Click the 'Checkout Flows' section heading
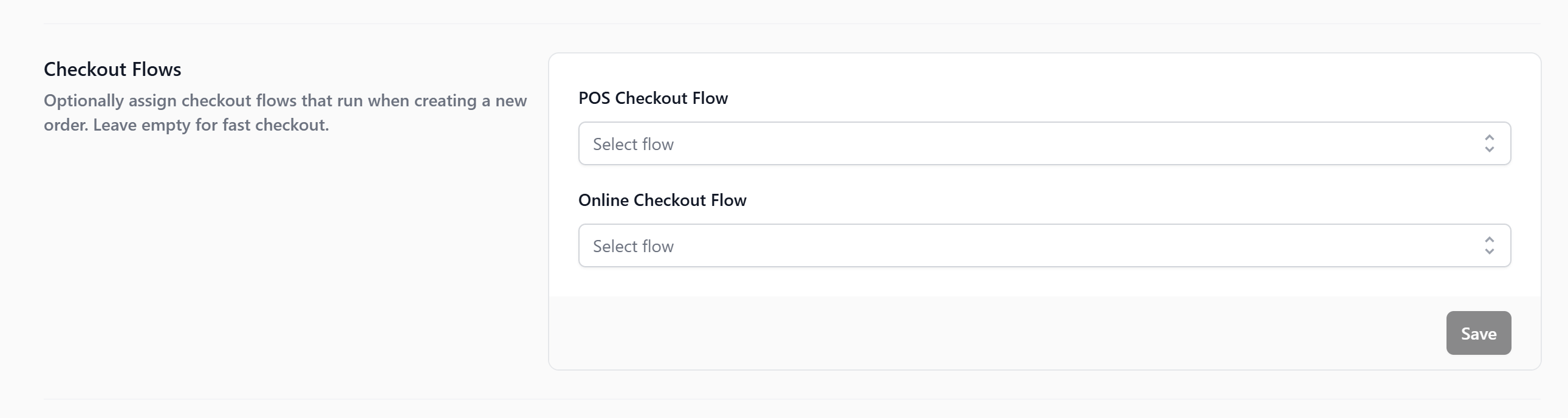This screenshot has width=1568, height=418. pyautogui.click(x=112, y=69)
